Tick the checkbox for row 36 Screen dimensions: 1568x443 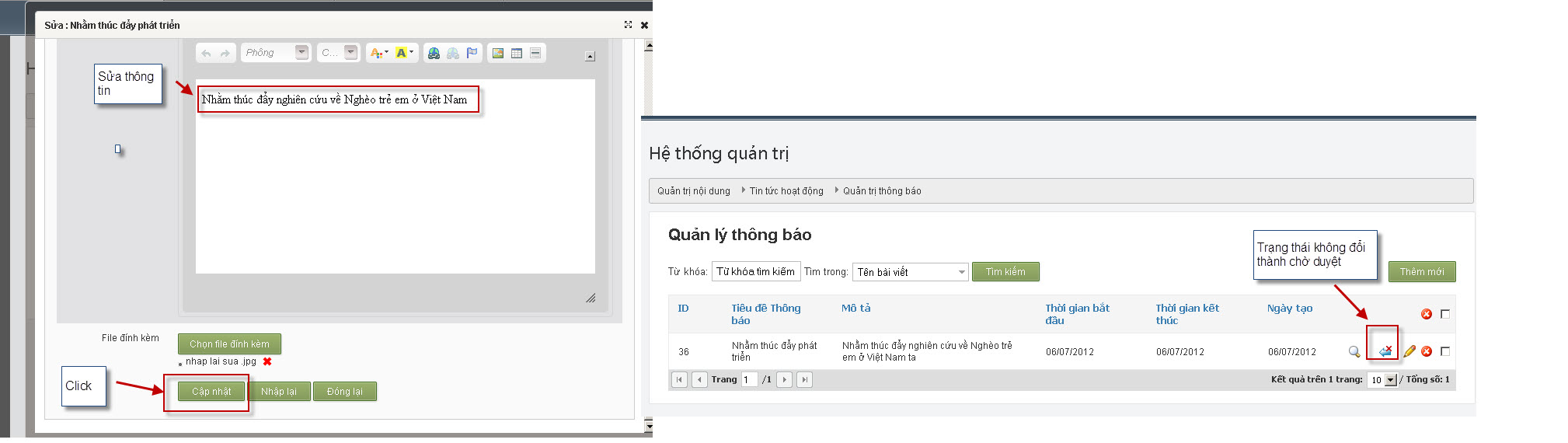coord(1445,351)
